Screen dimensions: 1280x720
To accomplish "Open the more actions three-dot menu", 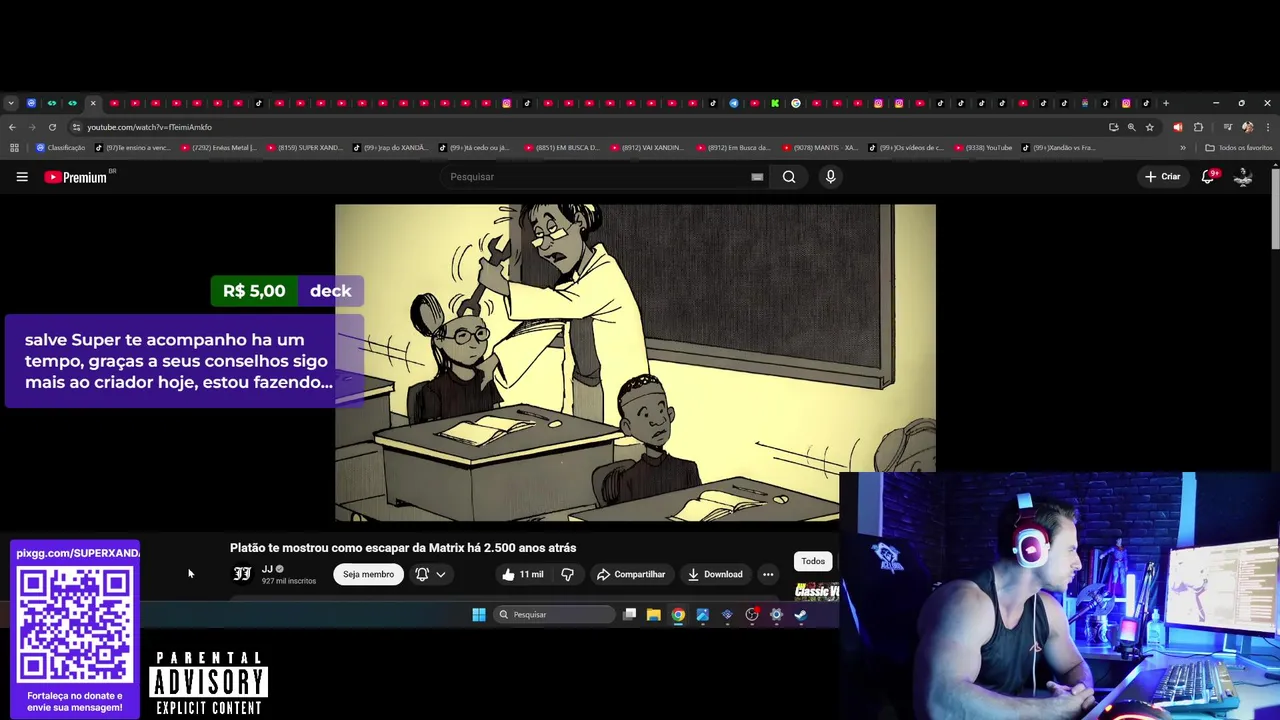I will click(768, 574).
